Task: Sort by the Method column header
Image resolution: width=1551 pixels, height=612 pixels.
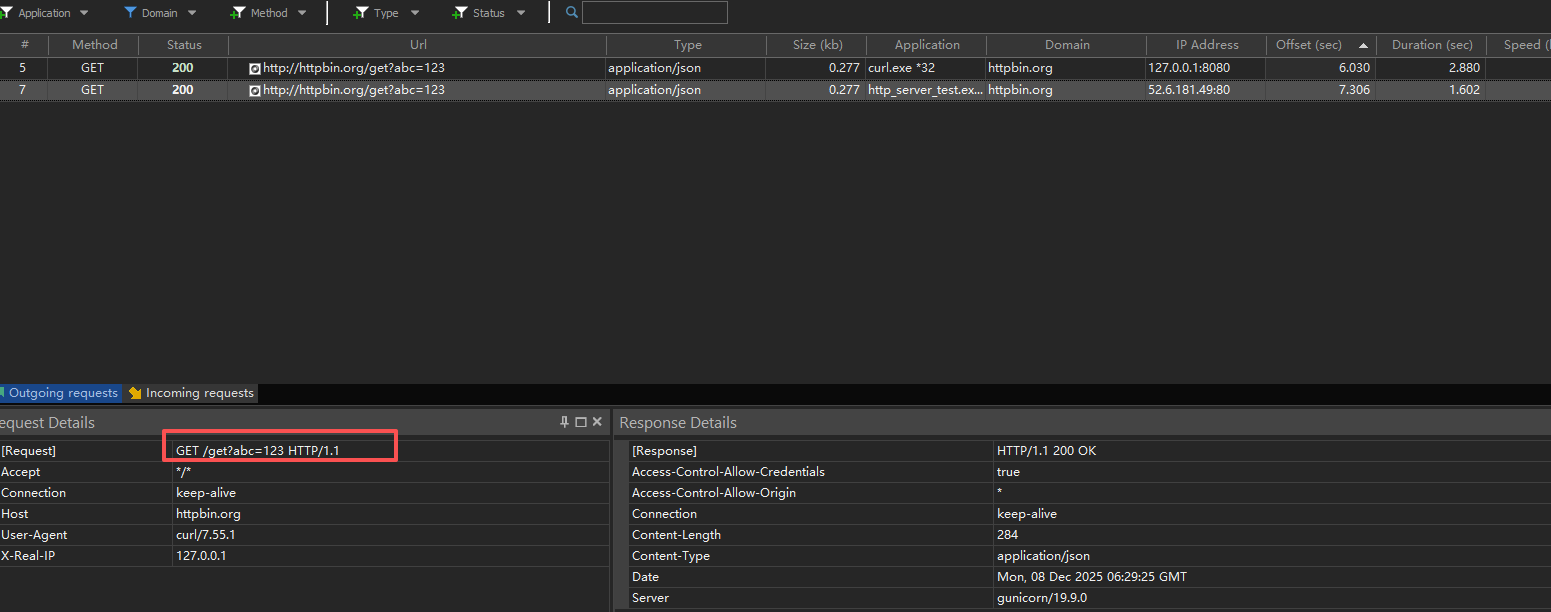Action: tap(94, 45)
